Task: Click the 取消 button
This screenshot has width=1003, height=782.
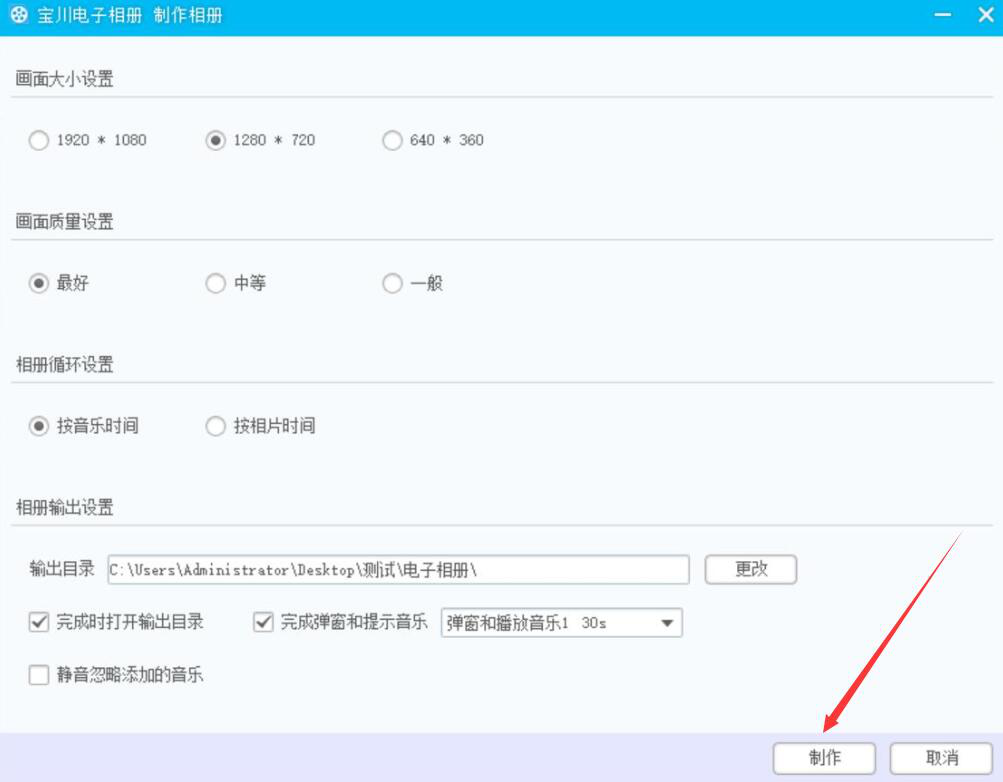Action: coord(942,758)
